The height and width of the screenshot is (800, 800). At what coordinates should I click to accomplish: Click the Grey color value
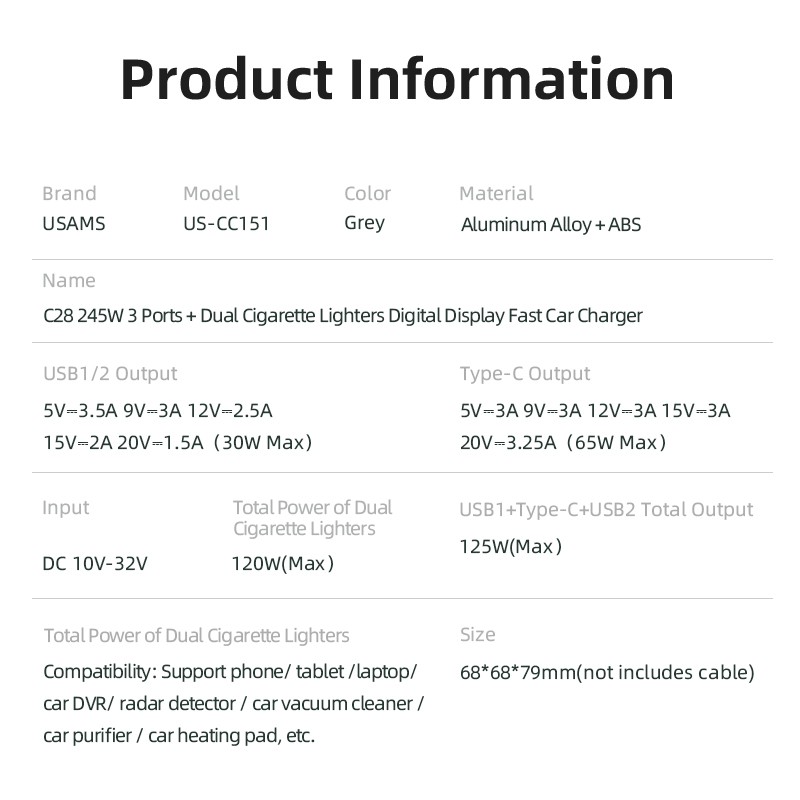pyautogui.click(x=364, y=223)
